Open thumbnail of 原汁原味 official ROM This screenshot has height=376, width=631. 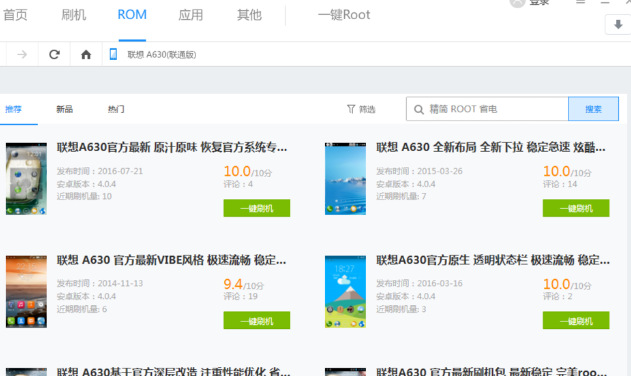click(x=26, y=179)
